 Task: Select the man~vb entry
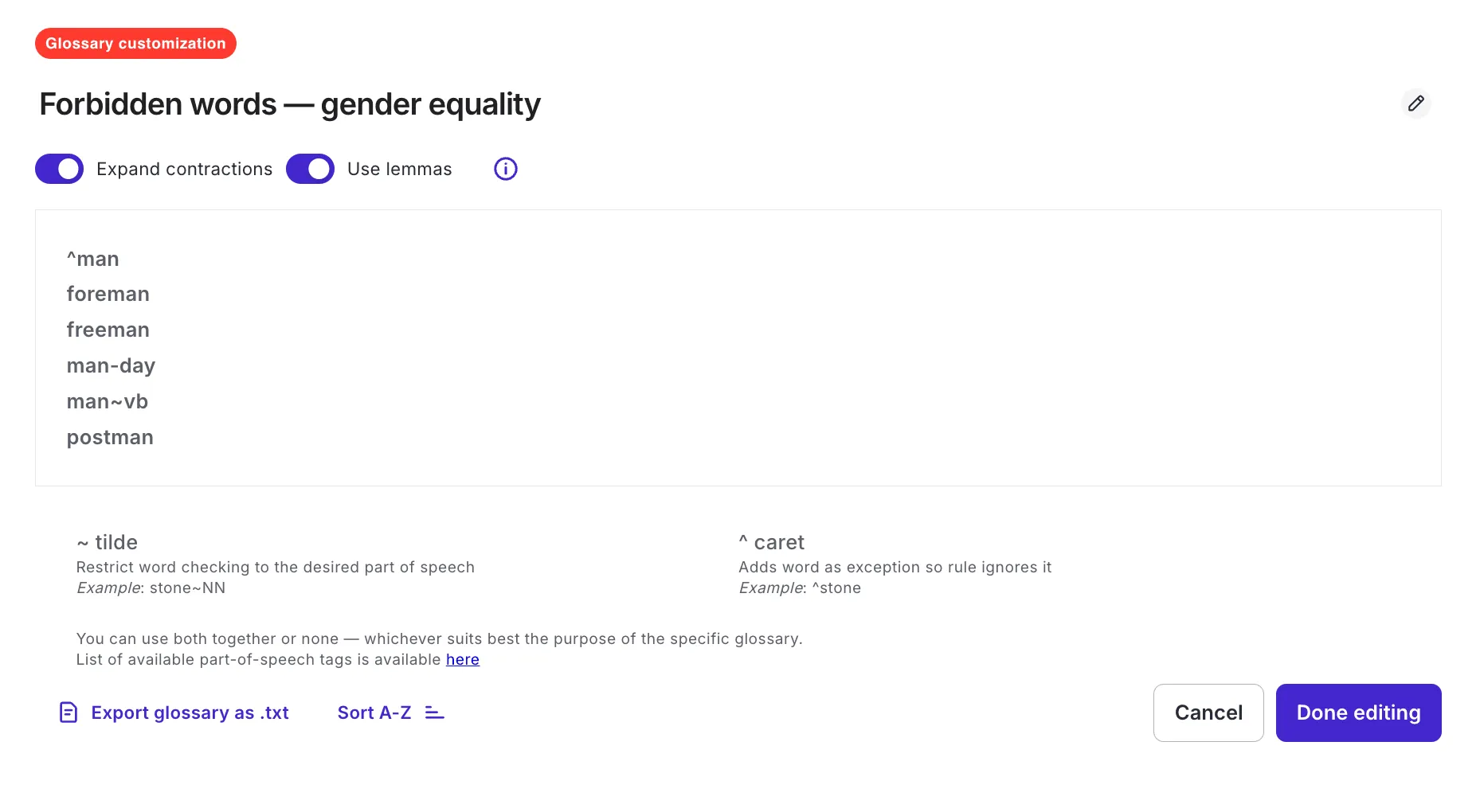click(108, 401)
